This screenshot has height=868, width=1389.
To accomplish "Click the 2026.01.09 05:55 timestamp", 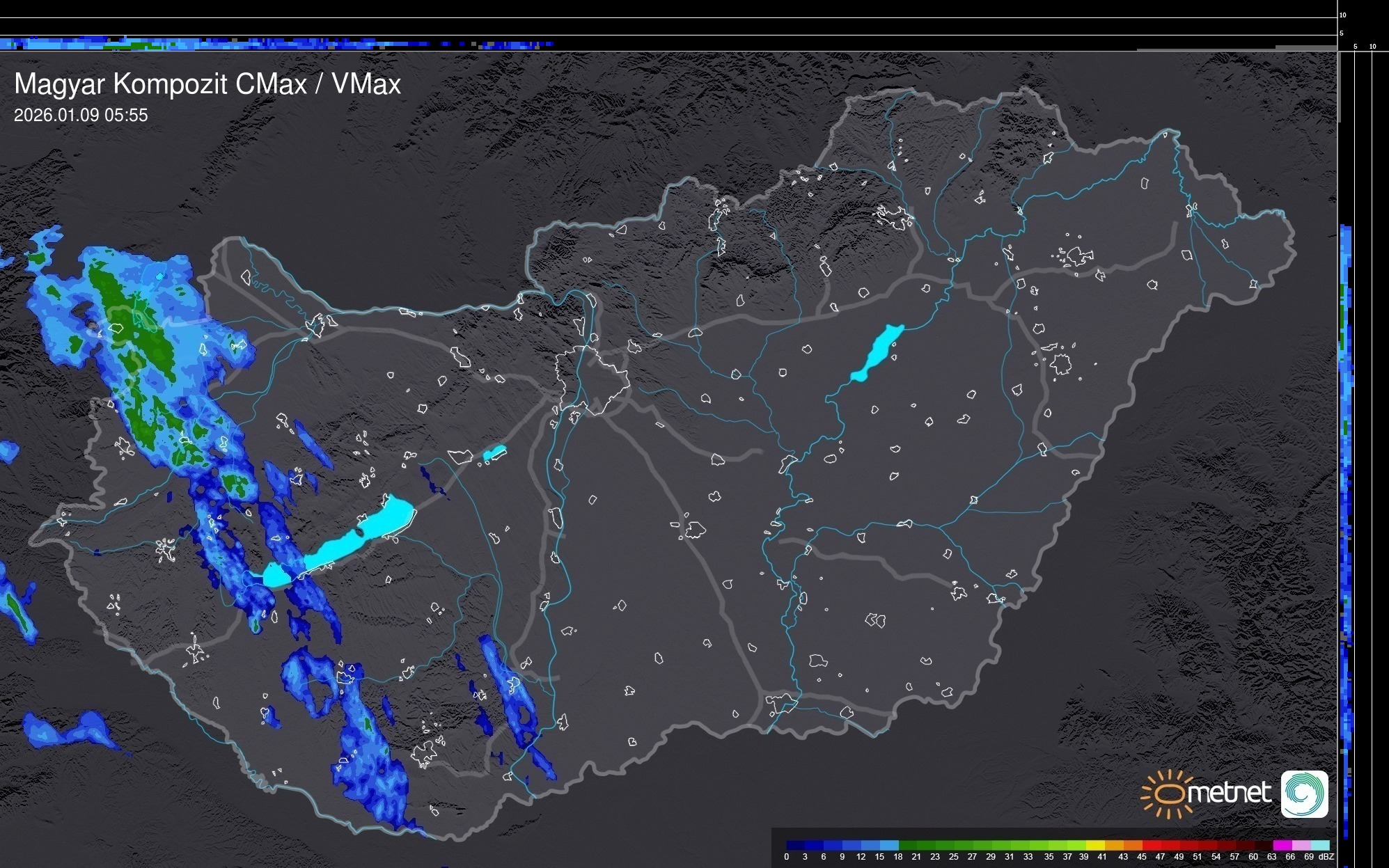I will [81, 116].
